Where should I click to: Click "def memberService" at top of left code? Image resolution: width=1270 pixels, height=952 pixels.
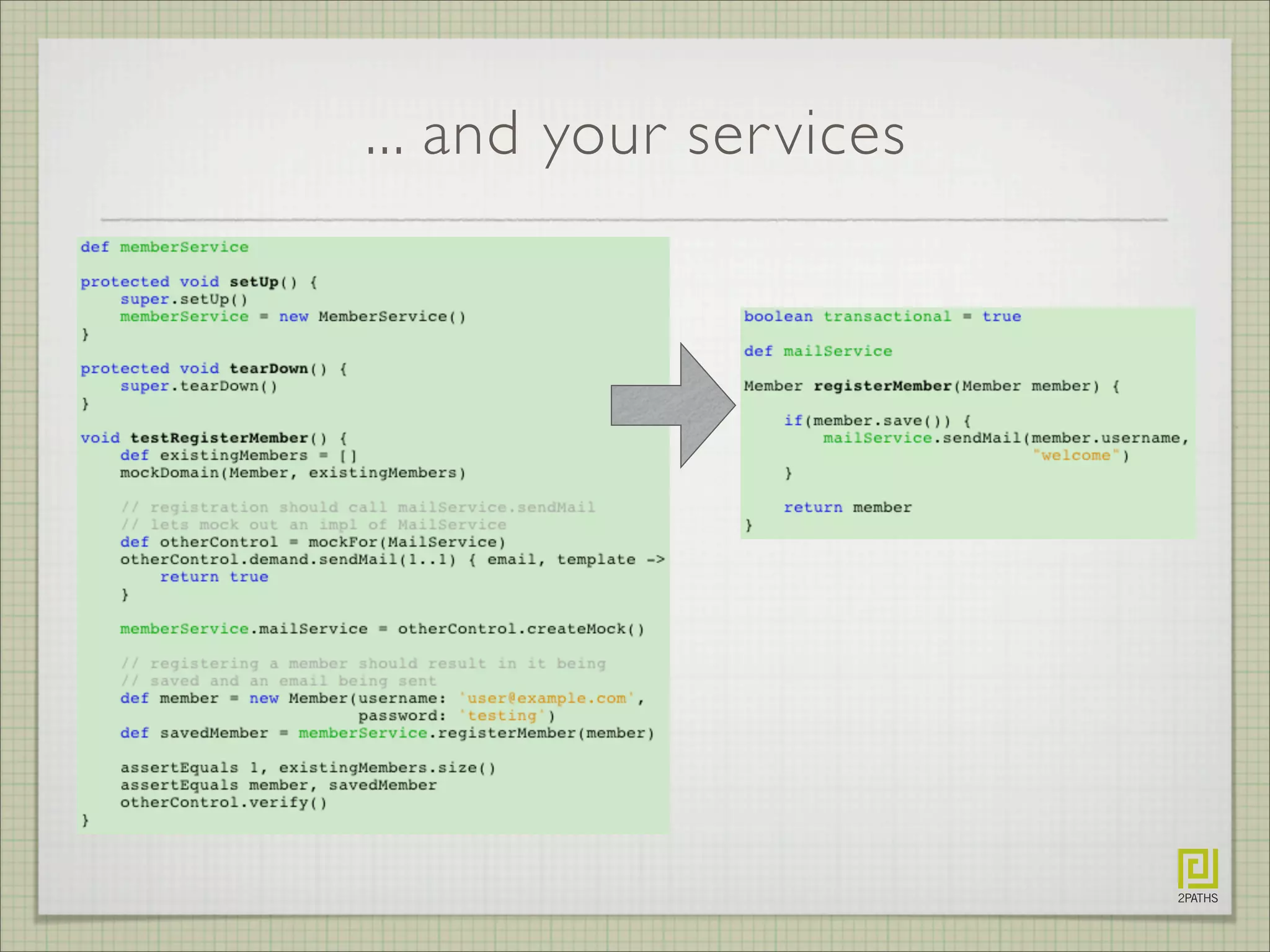[164, 247]
